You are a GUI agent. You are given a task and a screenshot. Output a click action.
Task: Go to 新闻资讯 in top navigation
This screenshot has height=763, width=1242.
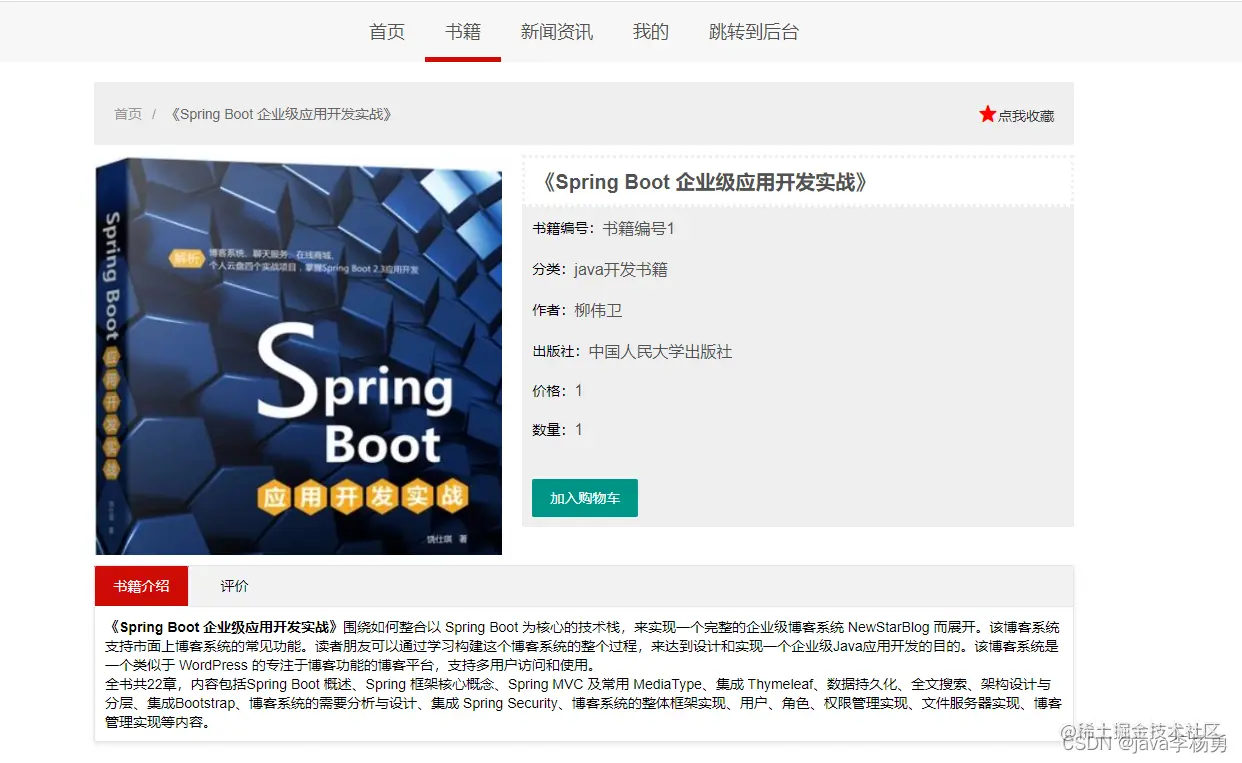pyautogui.click(x=557, y=32)
